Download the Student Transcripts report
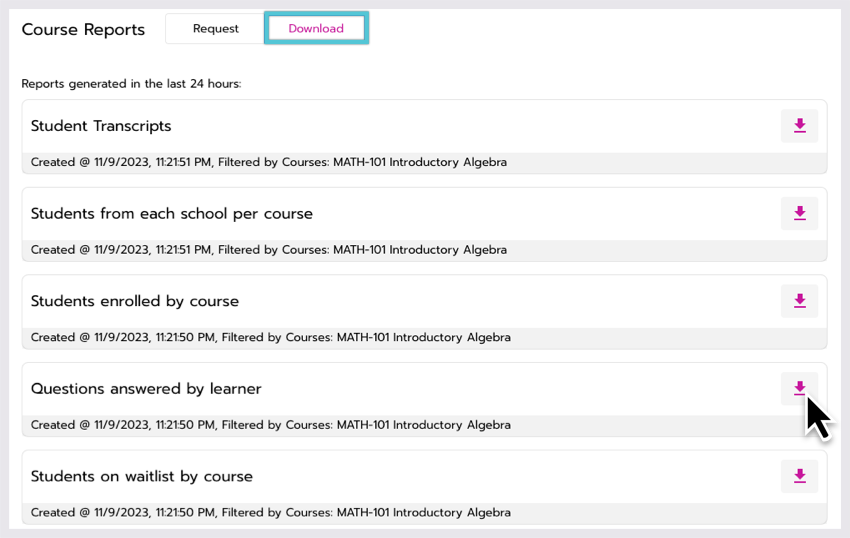This screenshot has height=538, width=850. [799, 126]
